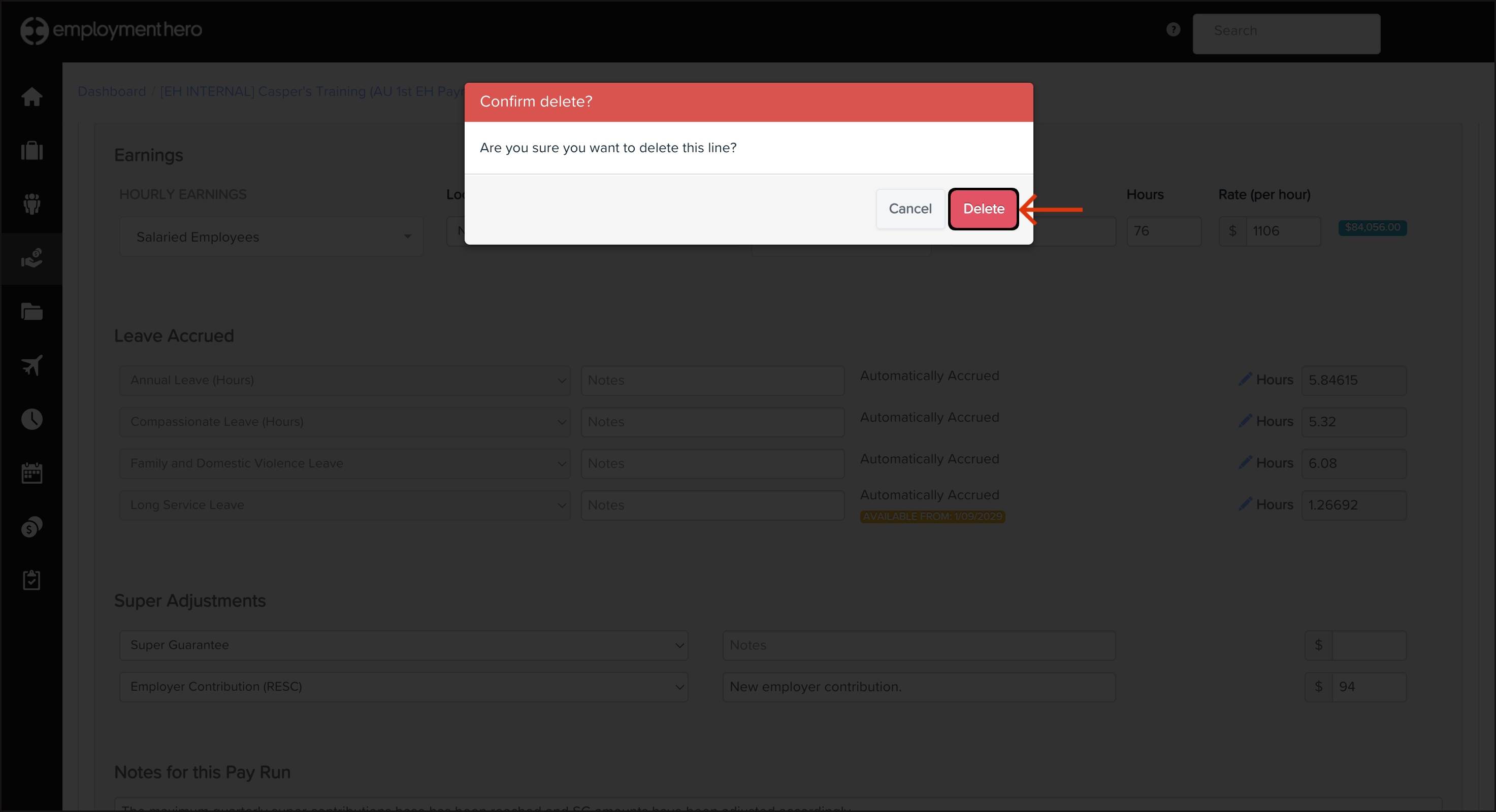This screenshot has width=1496, height=812.
Task: Open the Super Guarantee dropdown
Action: pos(404,645)
